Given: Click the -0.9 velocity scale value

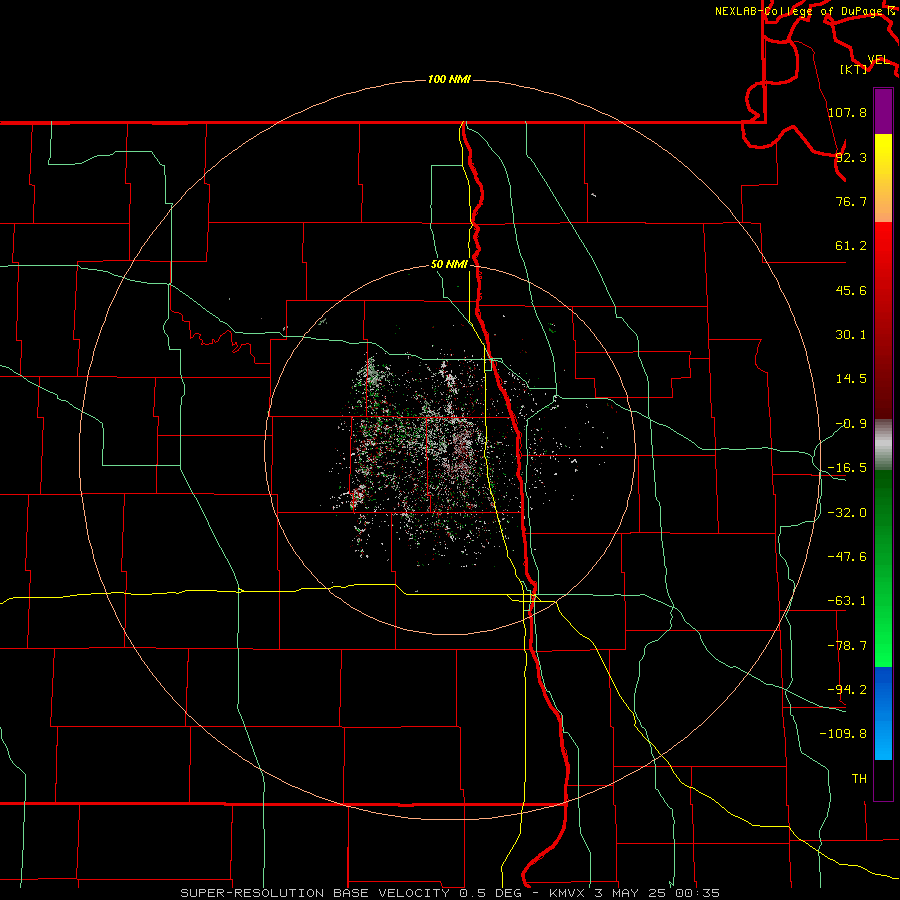Looking at the screenshot, I should [x=851, y=424].
